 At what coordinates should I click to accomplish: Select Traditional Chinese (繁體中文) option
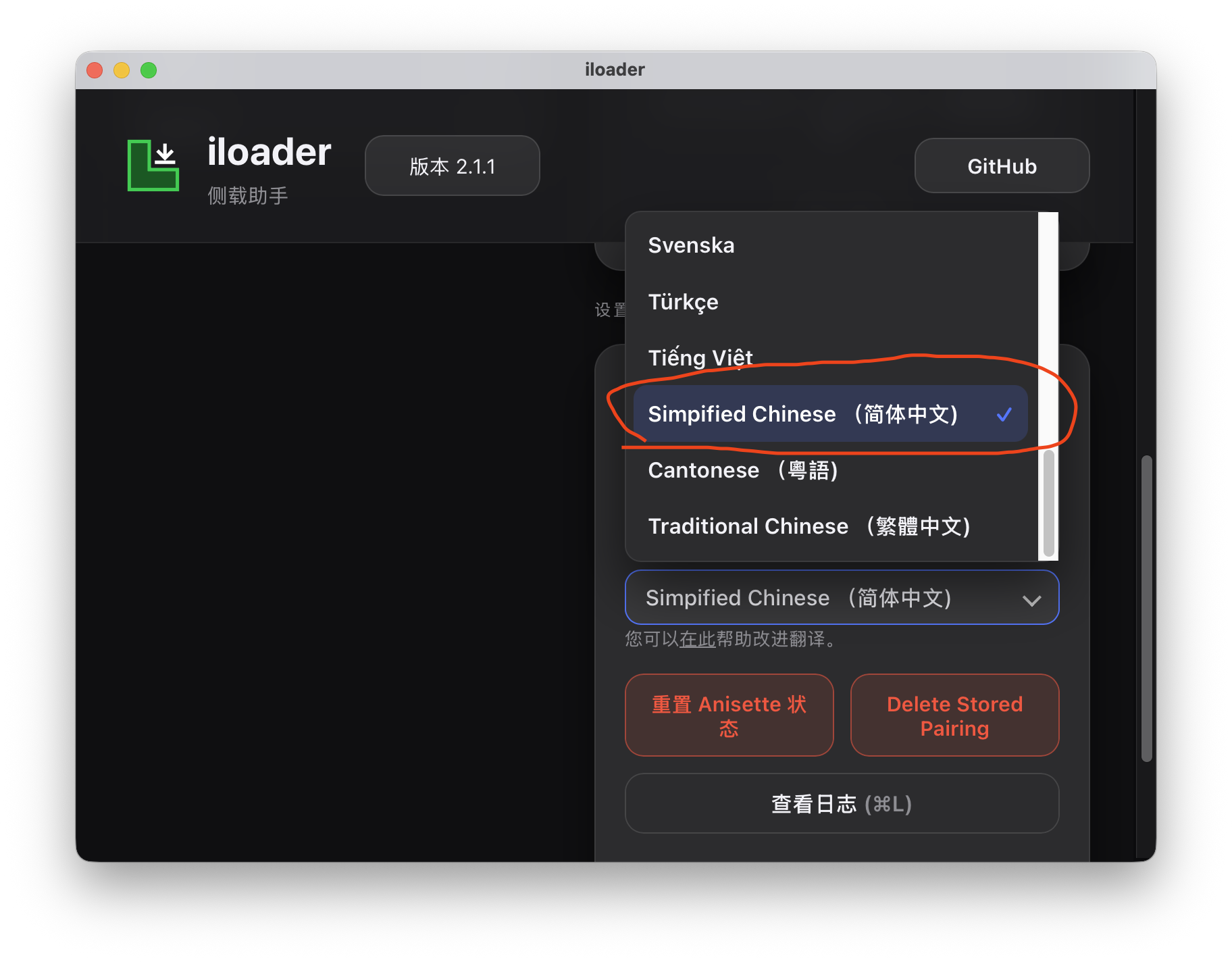tap(808, 526)
